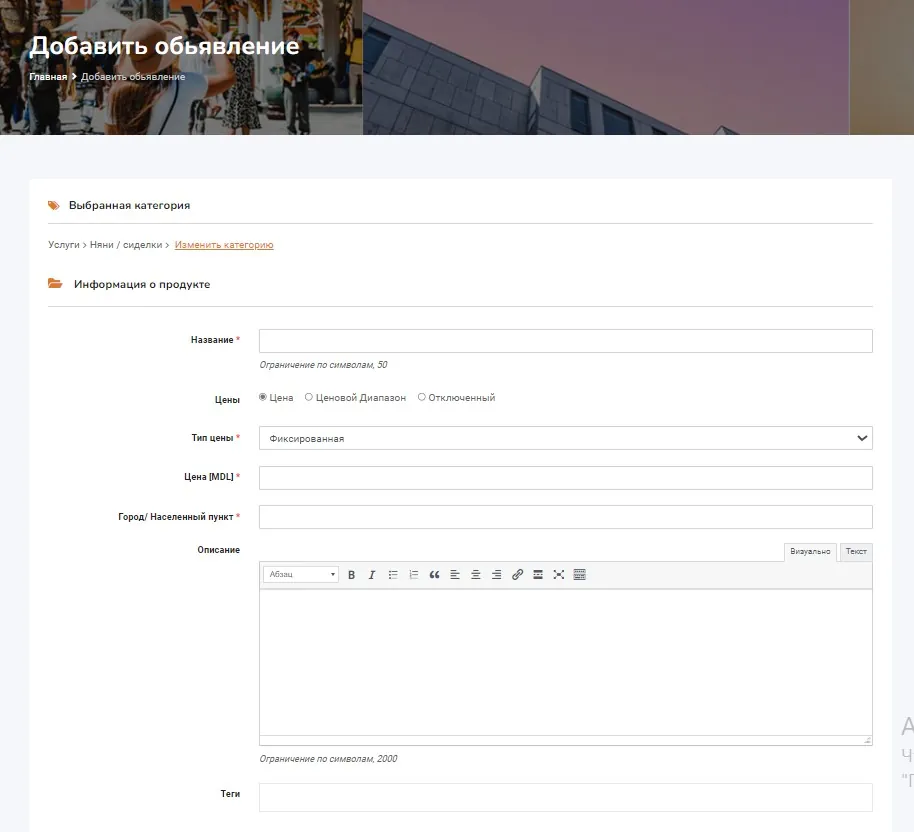Screen dimensions: 914x832
Task: Click the tag icon beside Выбранная категория
Action: 54,205
